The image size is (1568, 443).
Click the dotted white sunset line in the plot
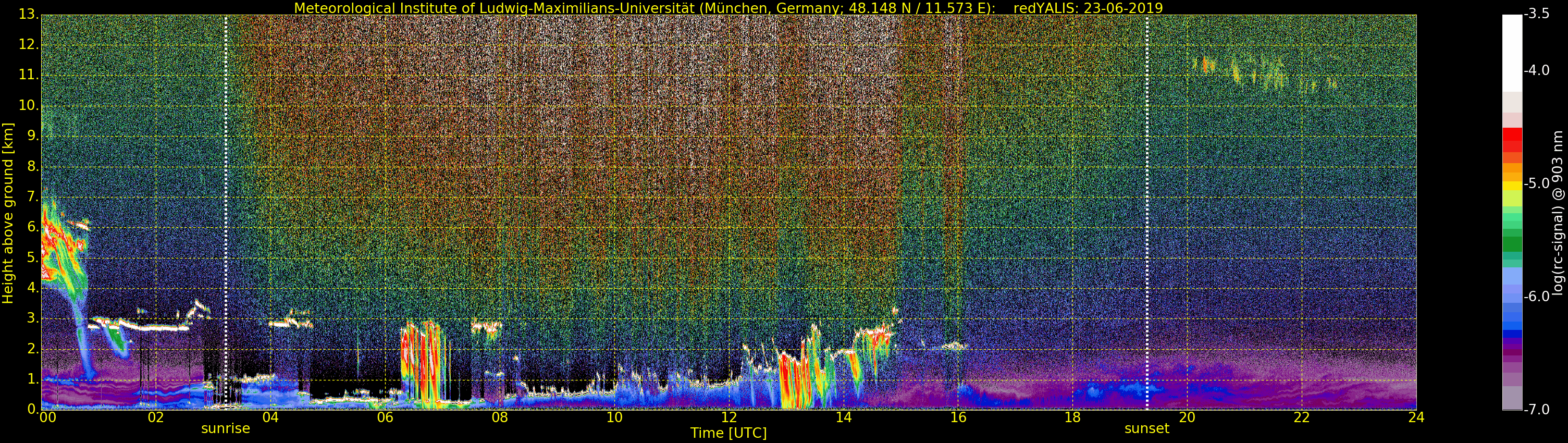1147,212
